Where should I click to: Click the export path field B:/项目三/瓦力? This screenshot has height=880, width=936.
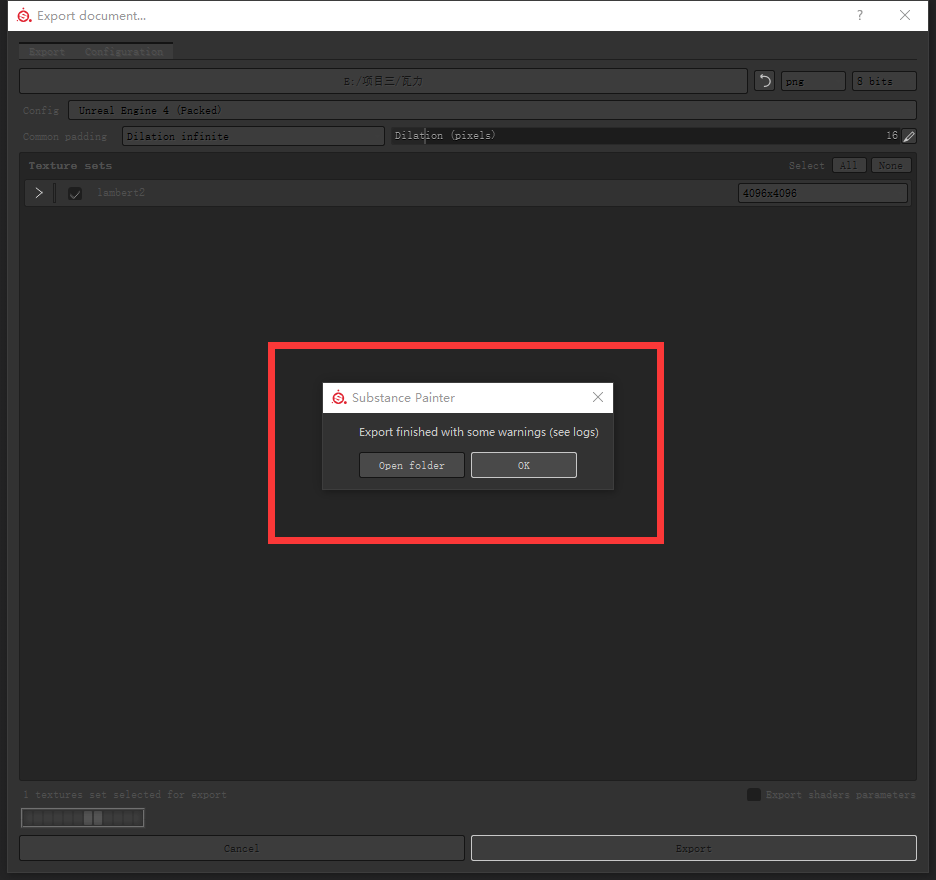point(383,81)
